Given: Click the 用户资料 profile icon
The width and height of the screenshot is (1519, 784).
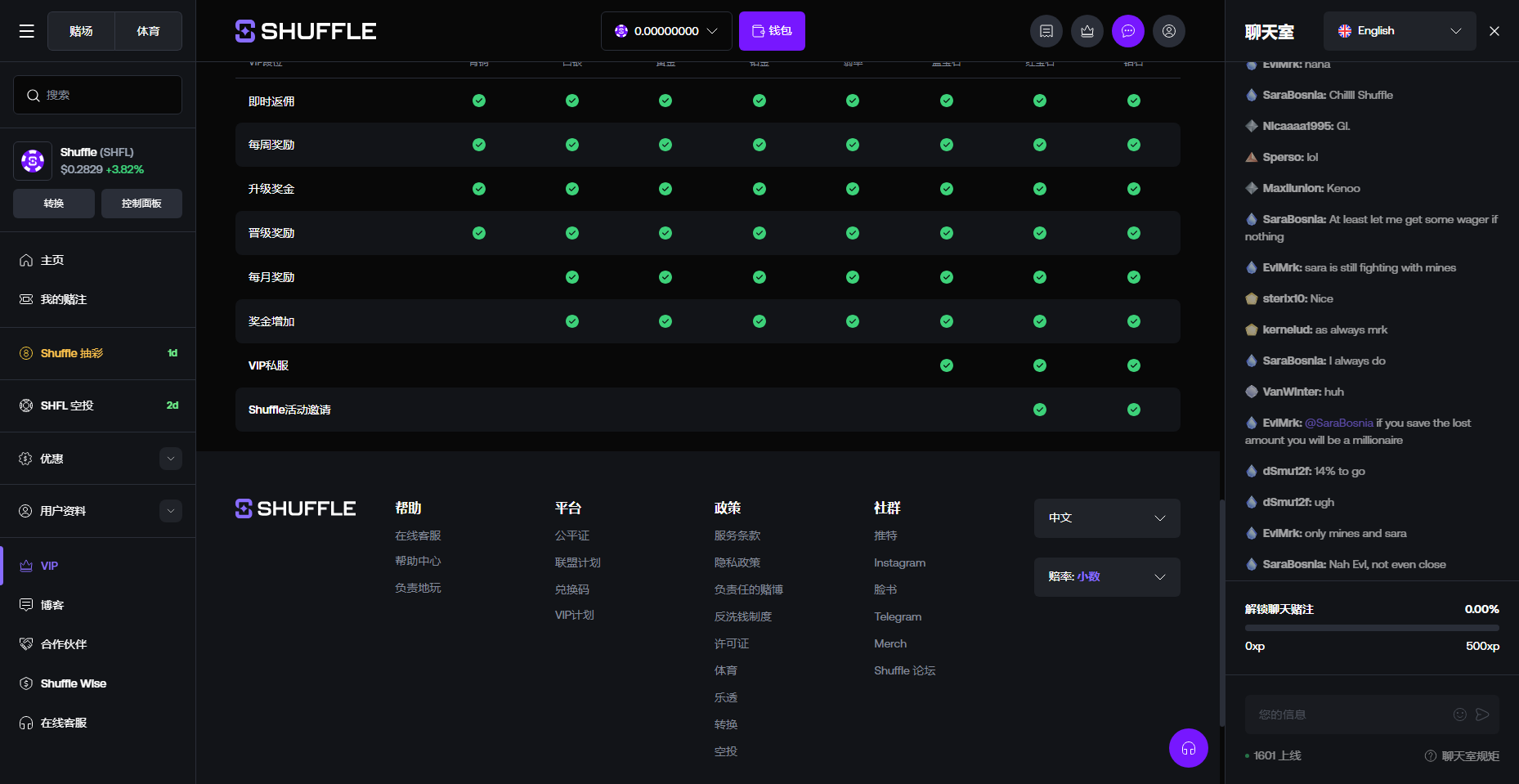Looking at the screenshot, I should (26, 511).
